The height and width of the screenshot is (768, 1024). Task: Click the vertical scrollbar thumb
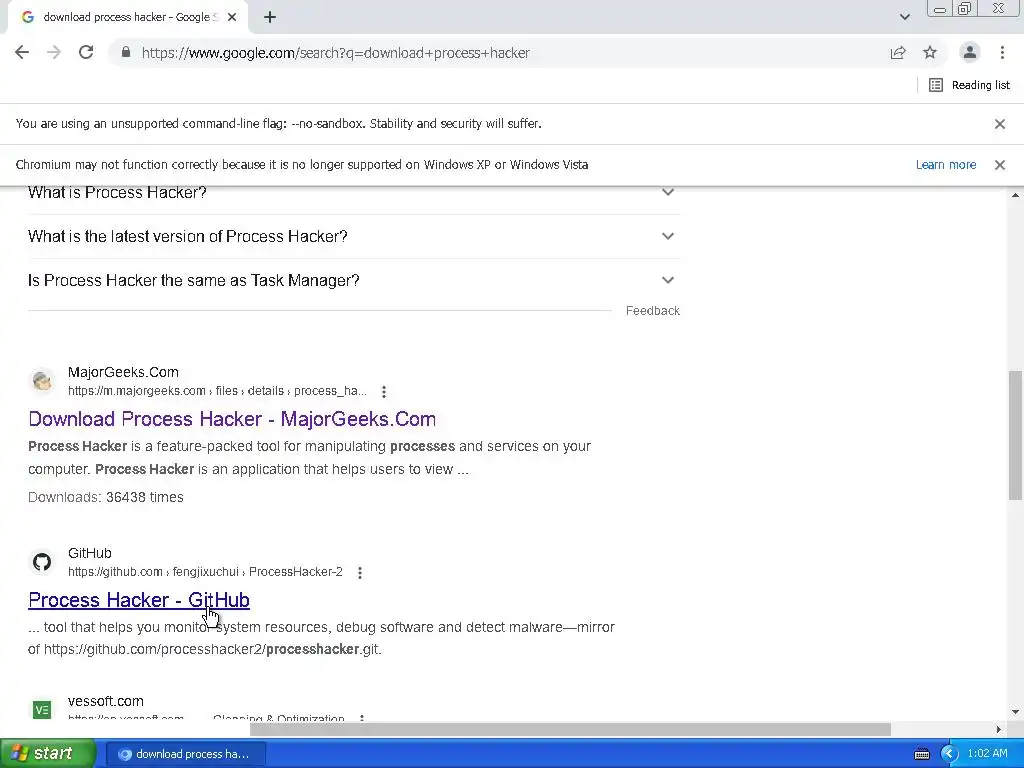[x=1016, y=436]
